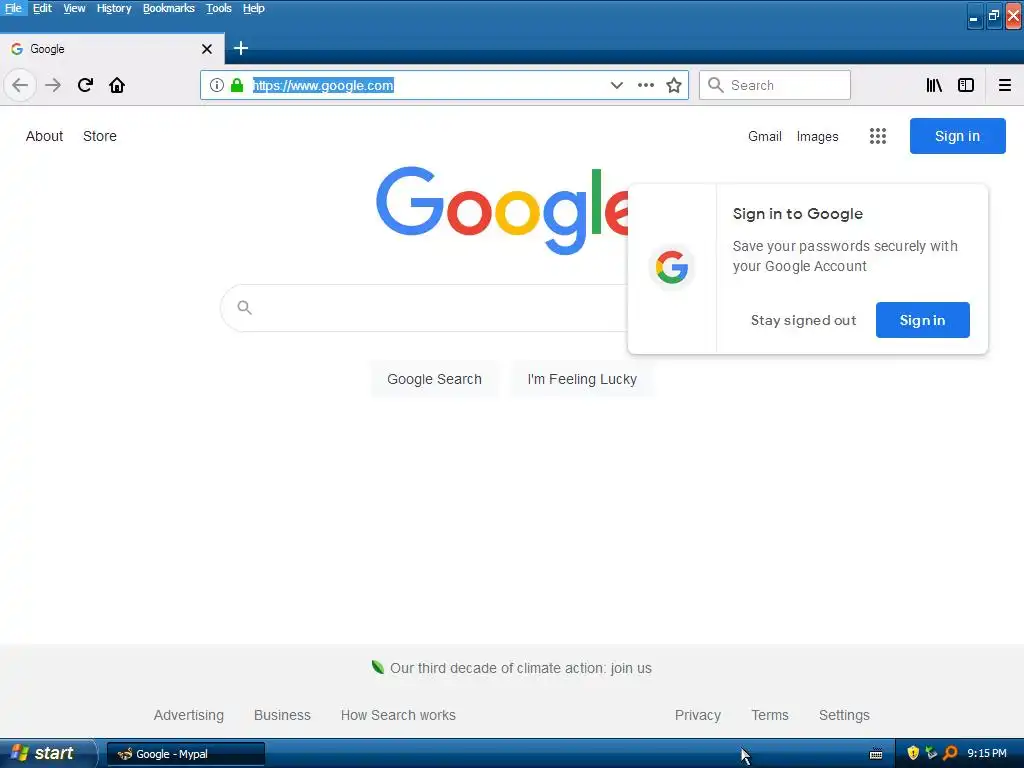Expand the address bar history dropdown arrow
The width and height of the screenshot is (1024, 768).
616,86
